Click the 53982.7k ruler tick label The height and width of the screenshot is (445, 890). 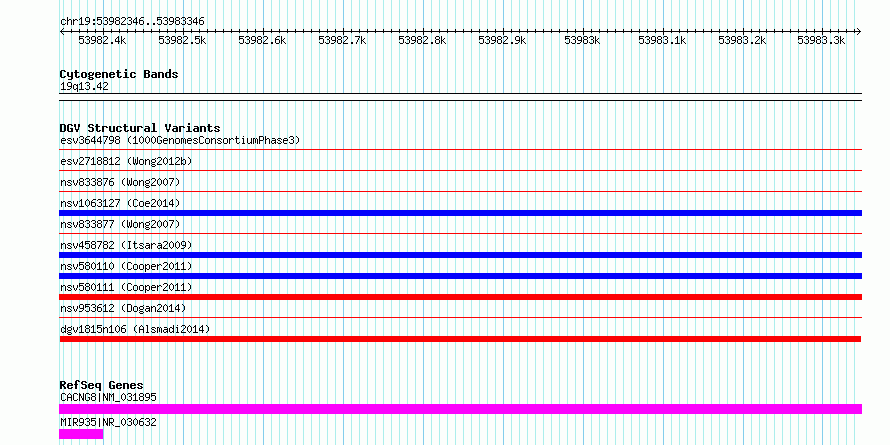(x=342, y=40)
